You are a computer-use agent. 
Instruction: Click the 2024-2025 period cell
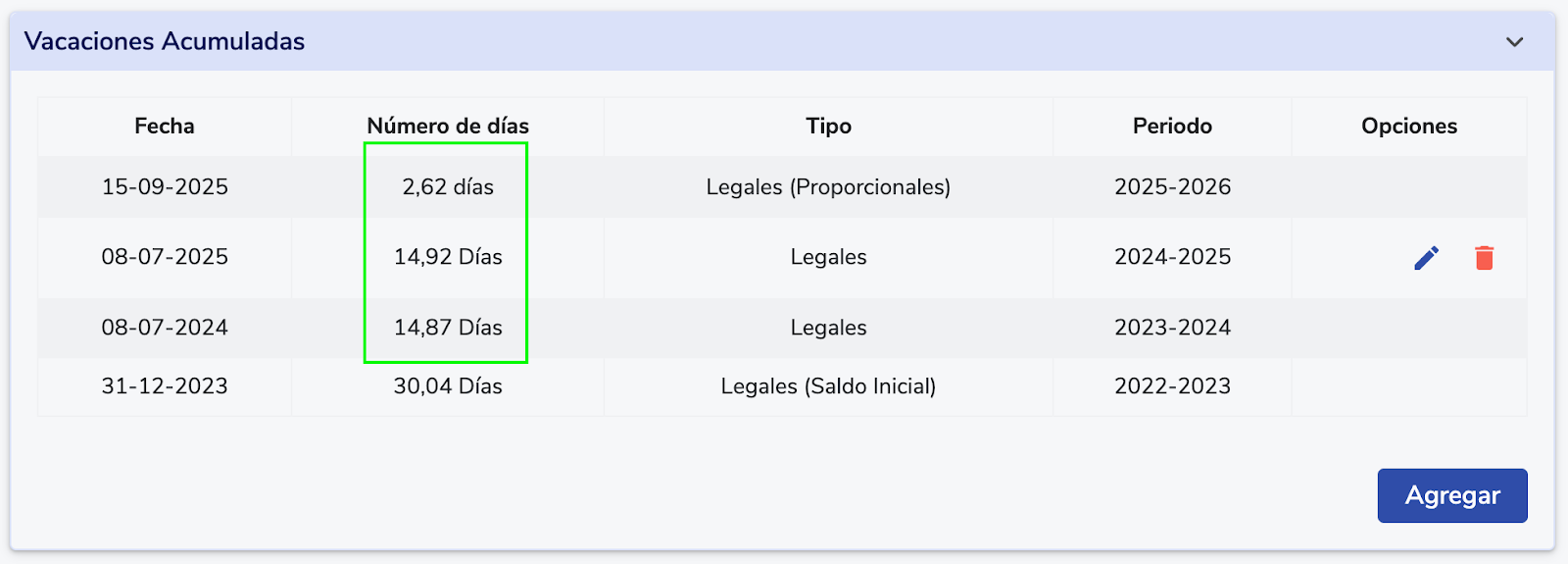[x=1172, y=257]
